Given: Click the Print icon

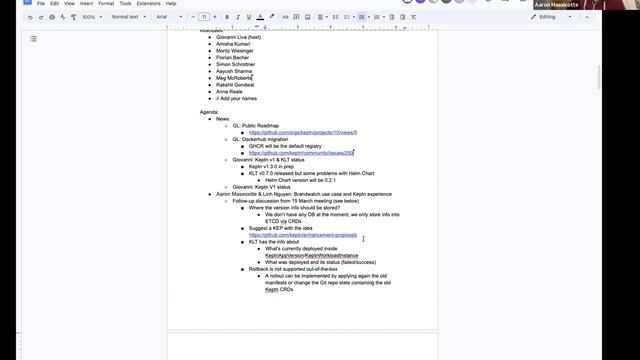Looking at the screenshot, I should [x=52, y=17].
